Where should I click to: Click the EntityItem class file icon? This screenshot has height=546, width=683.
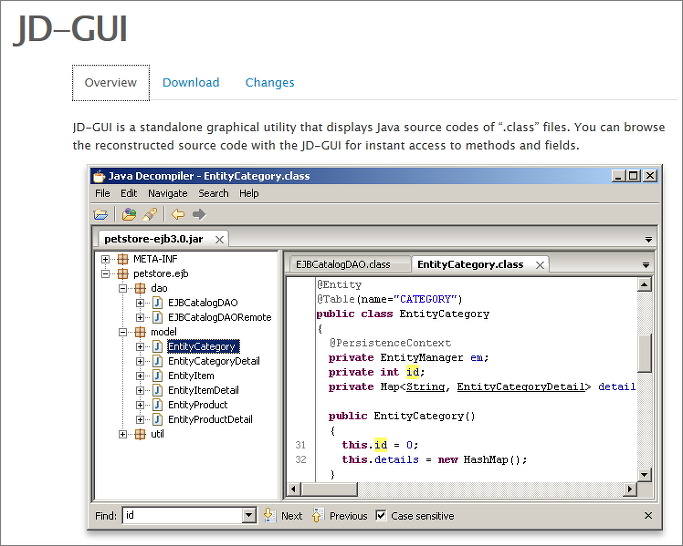(157, 376)
